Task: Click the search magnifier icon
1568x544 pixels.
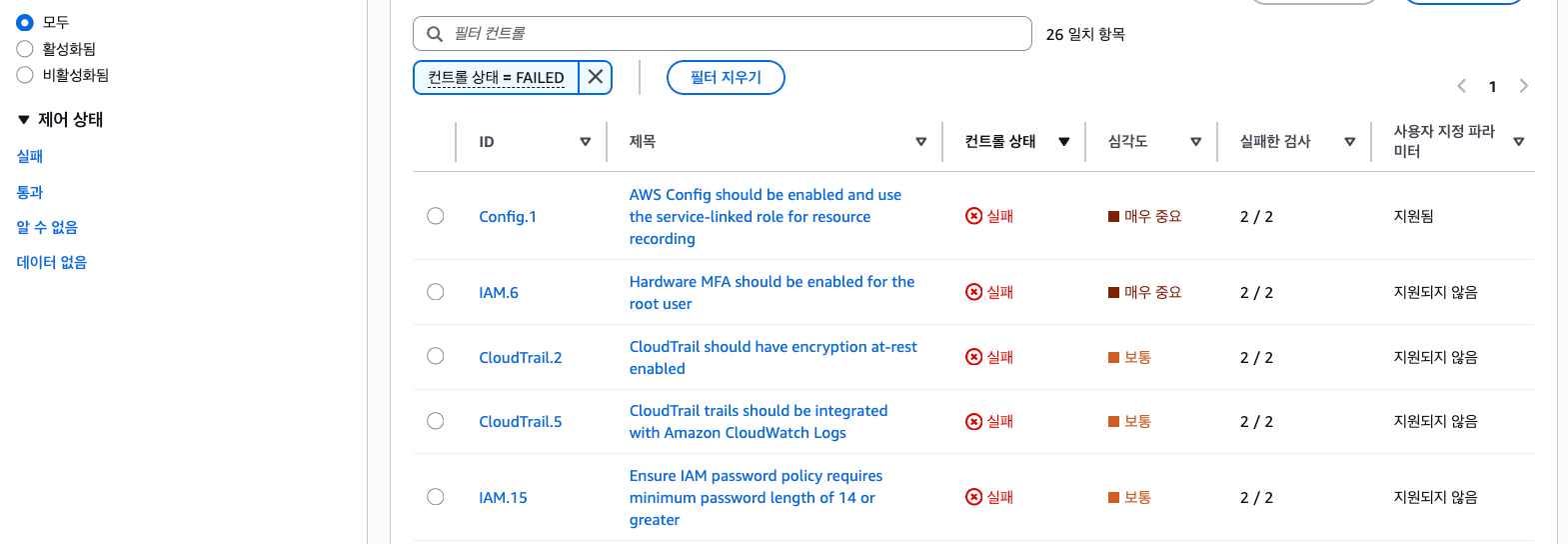Action: (435, 34)
